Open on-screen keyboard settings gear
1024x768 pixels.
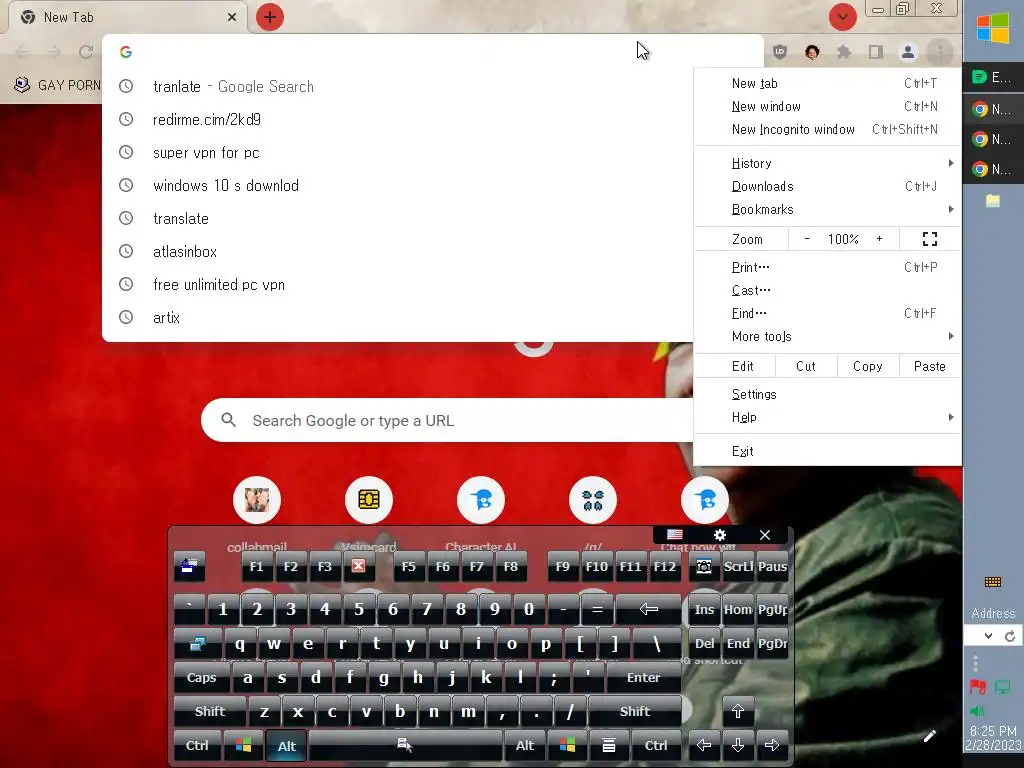720,535
